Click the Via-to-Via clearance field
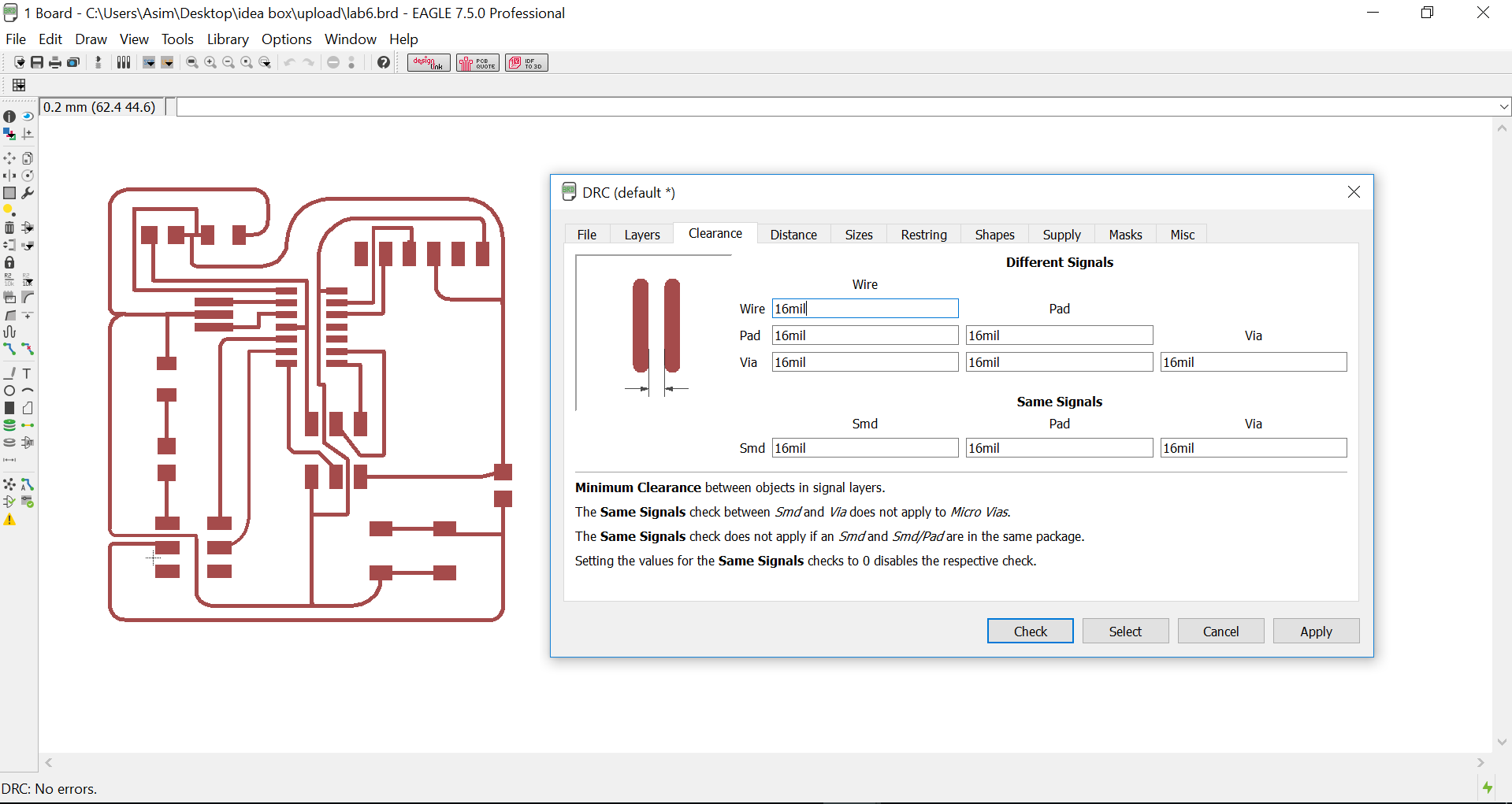Image resolution: width=1512 pixels, height=804 pixels. pyautogui.click(x=1254, y=362)
